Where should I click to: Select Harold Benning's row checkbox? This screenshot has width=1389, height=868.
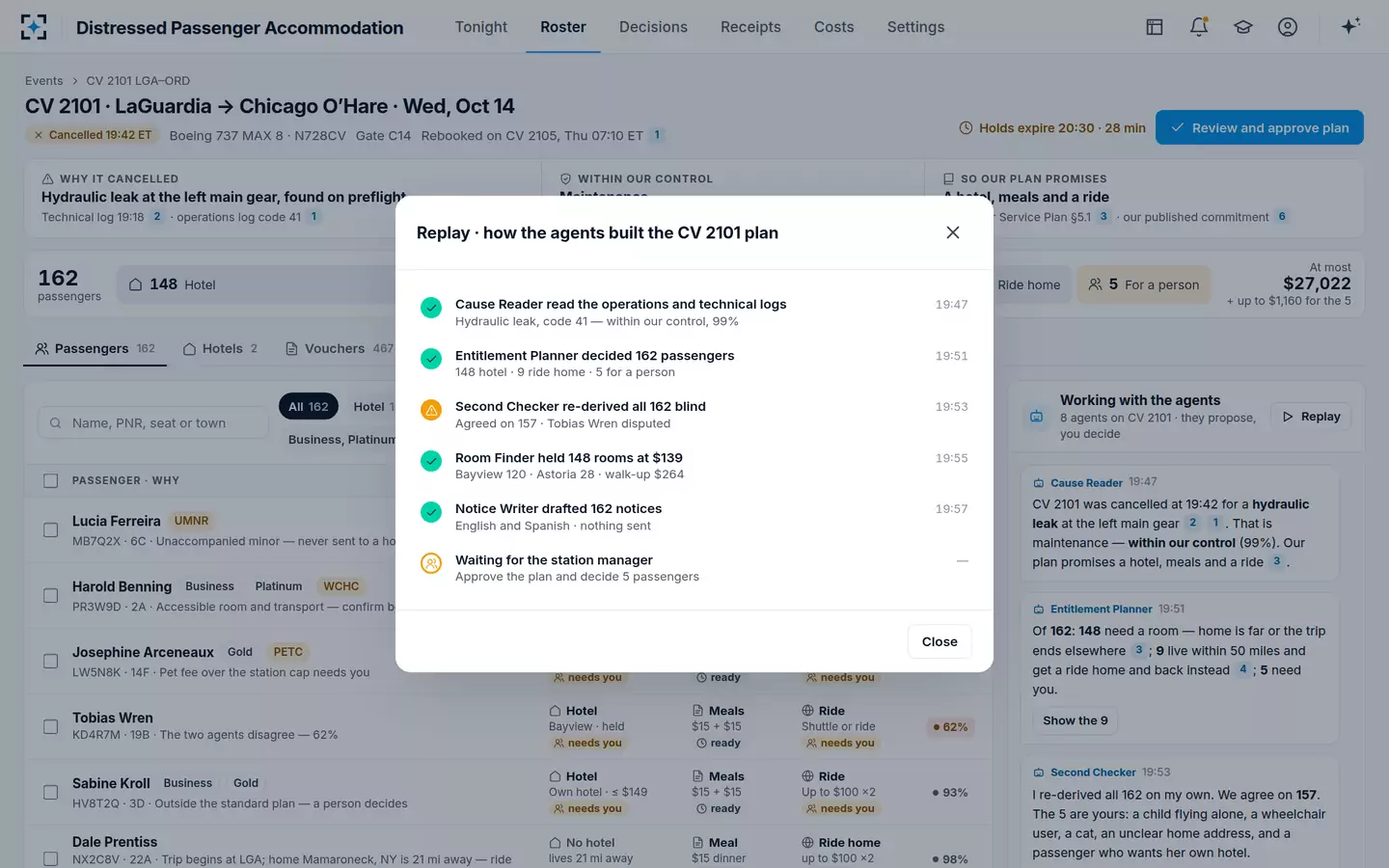pos(51,596)
